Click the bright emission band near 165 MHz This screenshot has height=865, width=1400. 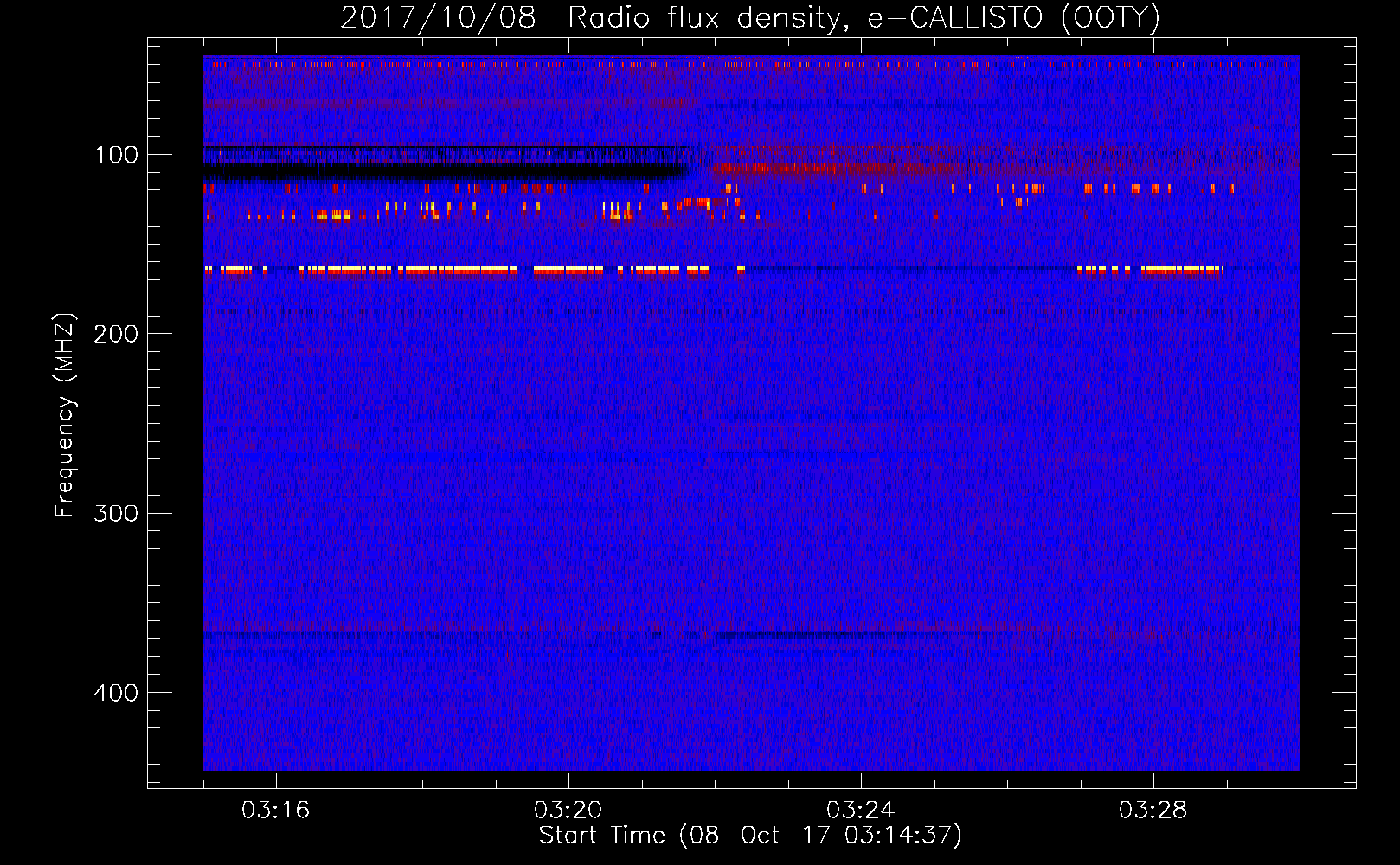click(714, 270)
